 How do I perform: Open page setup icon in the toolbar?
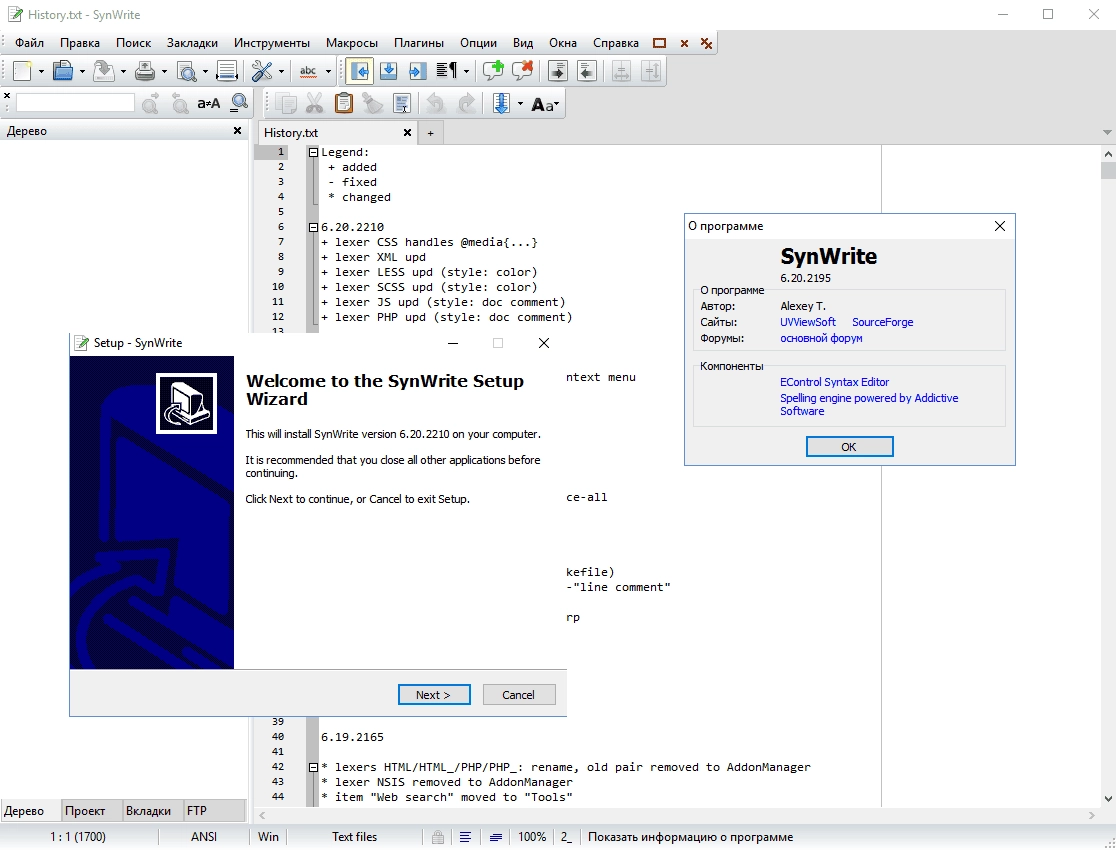tap(227, 70)
